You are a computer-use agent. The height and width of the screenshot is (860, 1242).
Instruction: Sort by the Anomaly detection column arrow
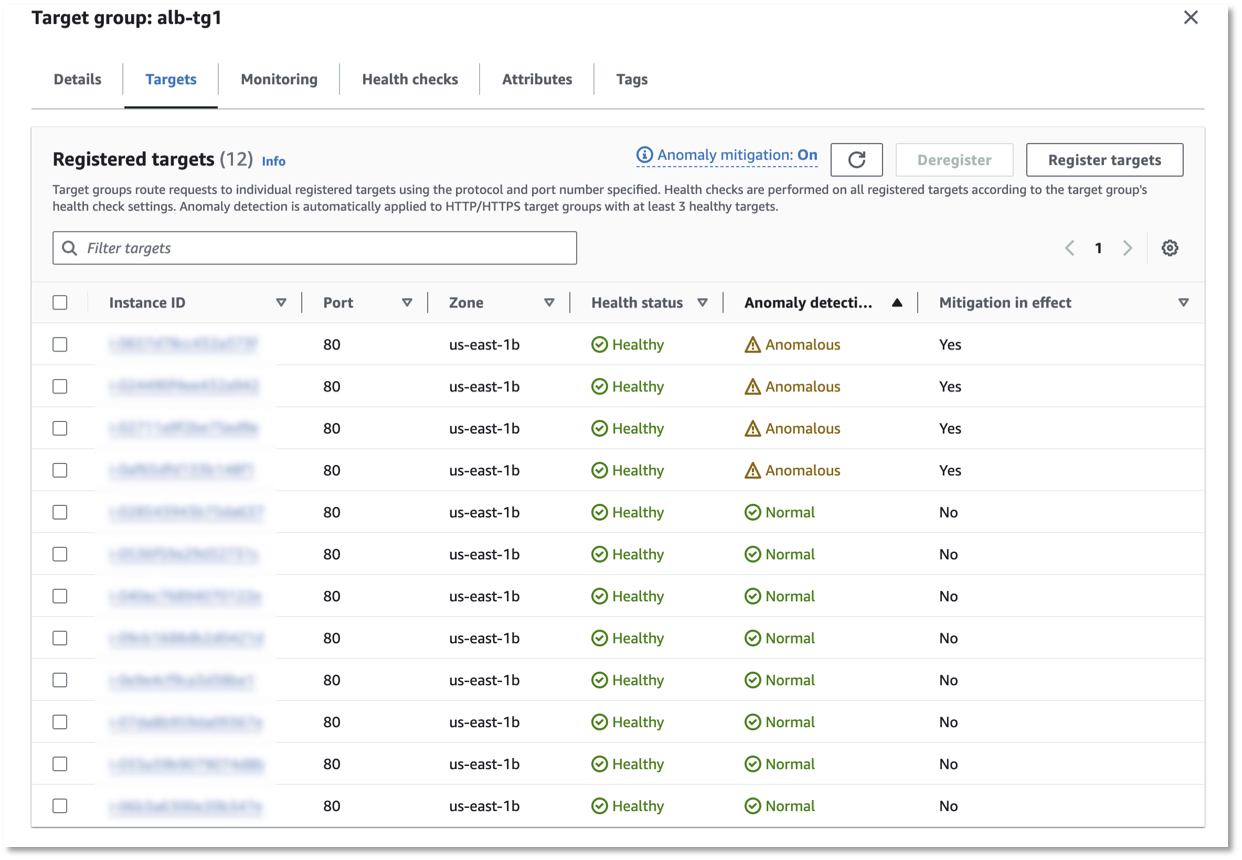[897, 302]
